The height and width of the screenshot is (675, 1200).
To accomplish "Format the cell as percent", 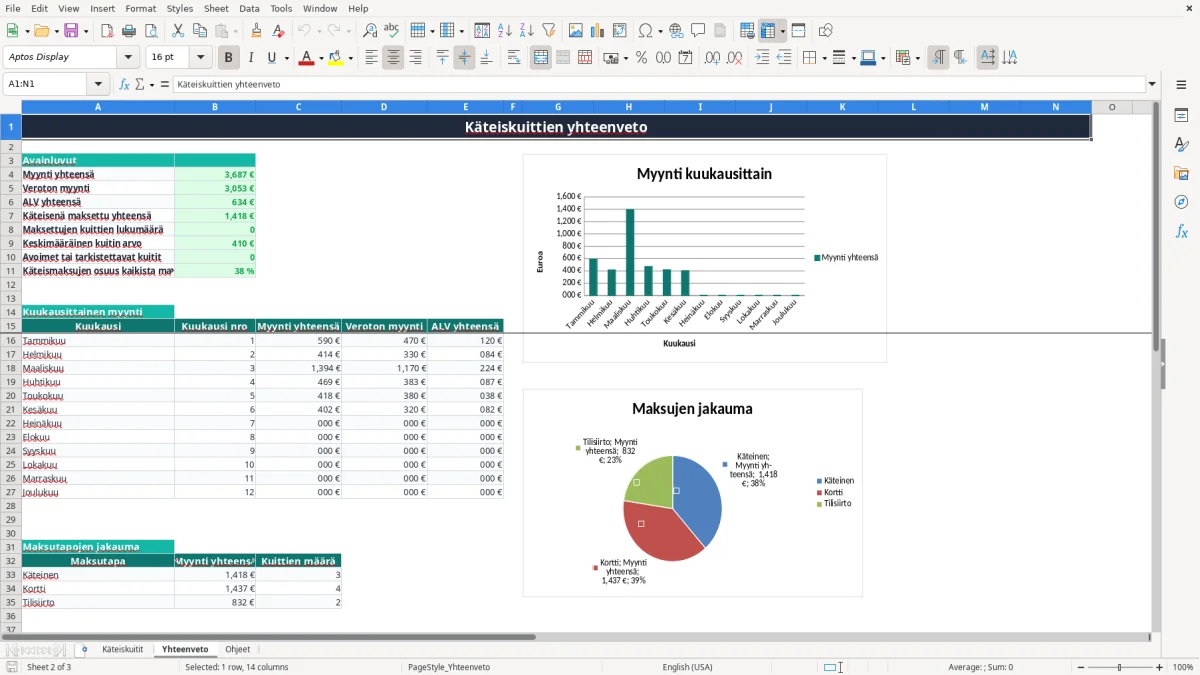I will pyautogui.click(x=641, y=58).
